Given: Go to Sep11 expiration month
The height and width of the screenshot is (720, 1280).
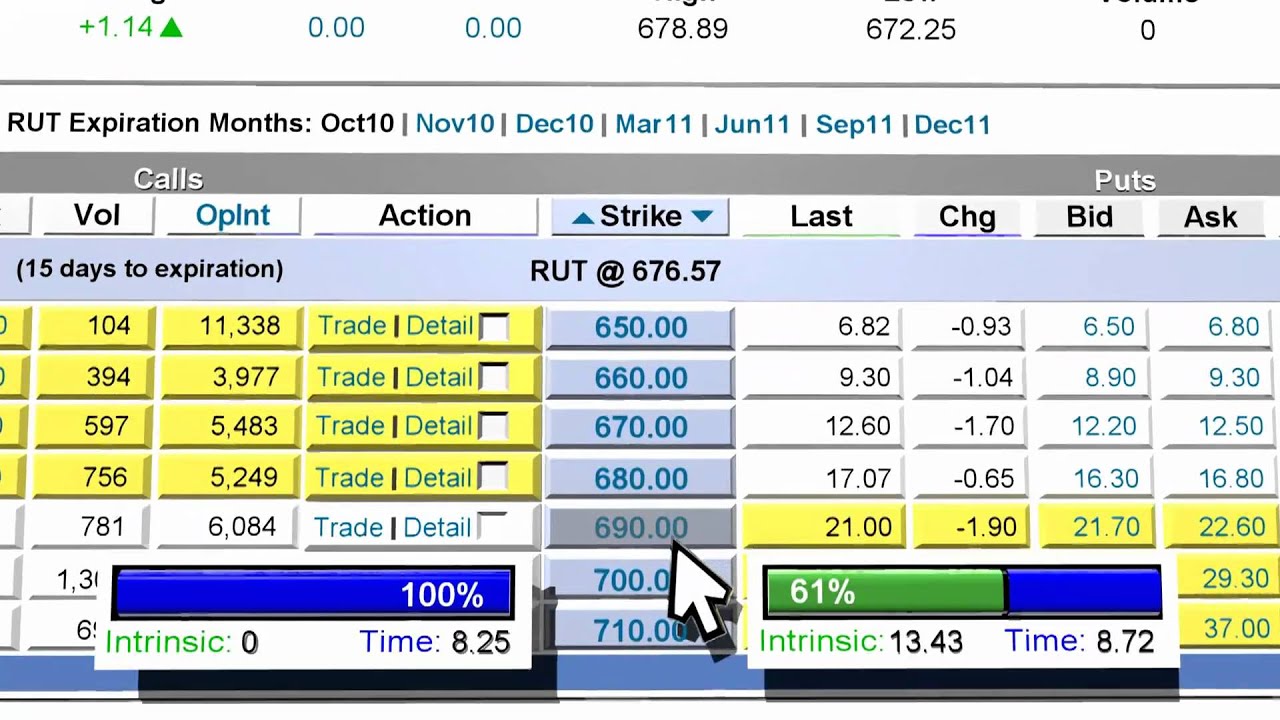Looking at the screenshot, I should click(854, 124).
